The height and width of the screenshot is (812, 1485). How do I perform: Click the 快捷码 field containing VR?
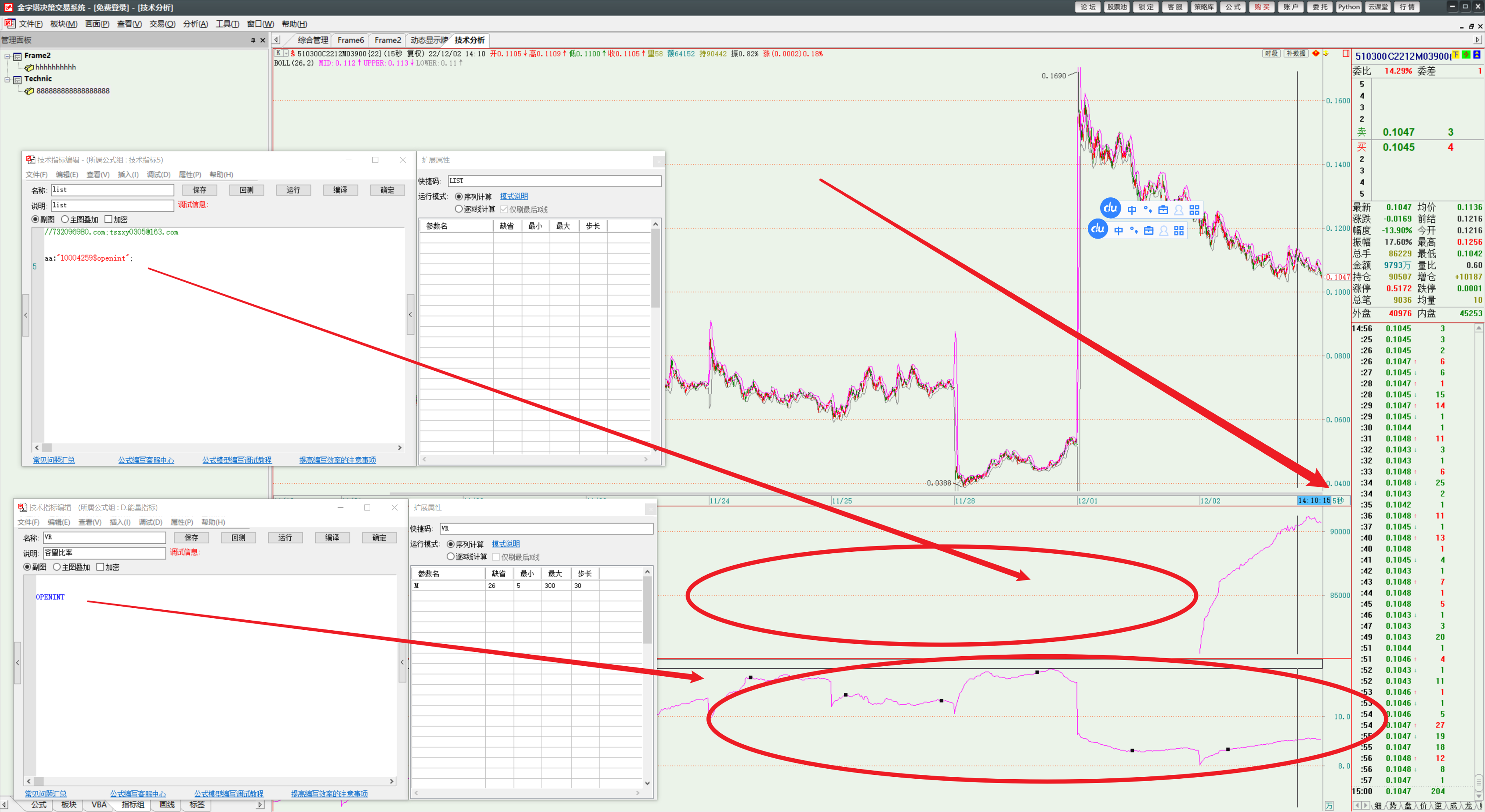coord(546,529)
